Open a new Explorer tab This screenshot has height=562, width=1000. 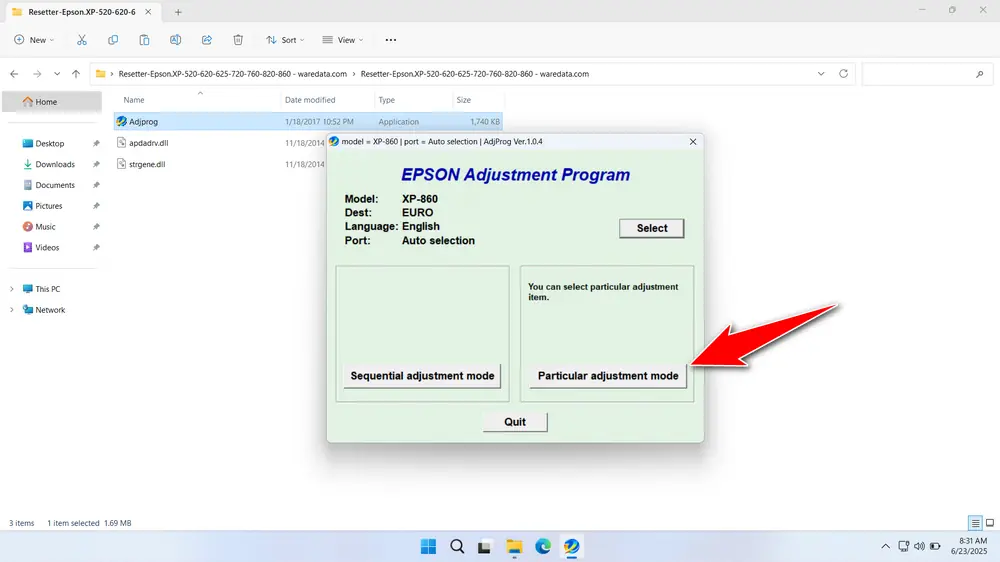pos(178,12)
